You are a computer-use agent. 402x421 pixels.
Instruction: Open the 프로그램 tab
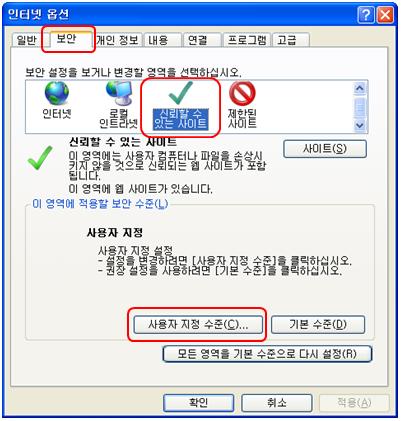(x=246, y=40)
